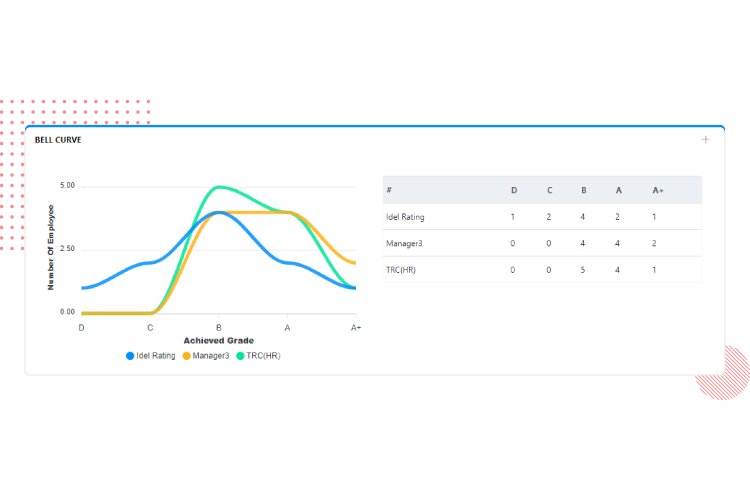The height and width of the screenshot is (500, 750).
Task: Click the Achieved Grade axis title
Action: [219, 341]
